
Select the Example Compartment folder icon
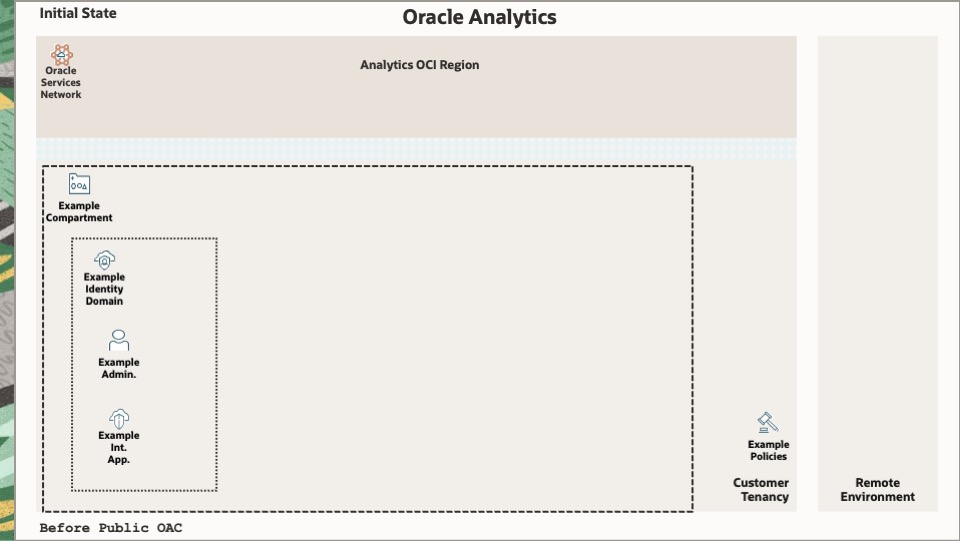click(x=79, y=184)
